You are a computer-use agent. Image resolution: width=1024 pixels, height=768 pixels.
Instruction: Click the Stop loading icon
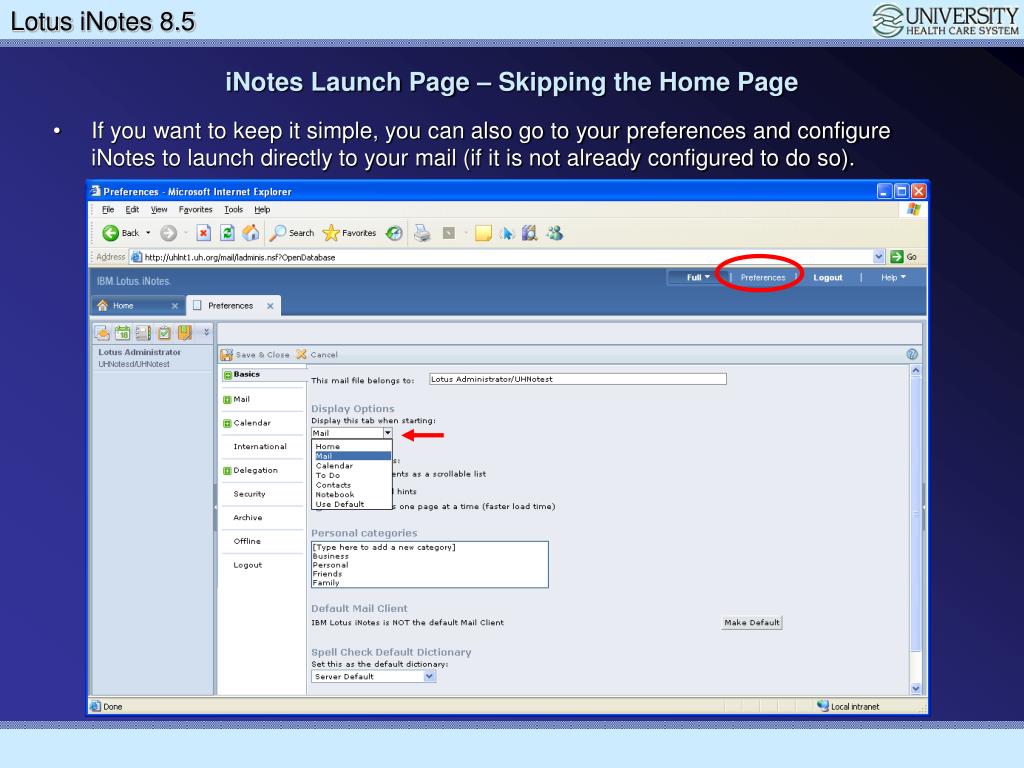click(x=204, y=233)
